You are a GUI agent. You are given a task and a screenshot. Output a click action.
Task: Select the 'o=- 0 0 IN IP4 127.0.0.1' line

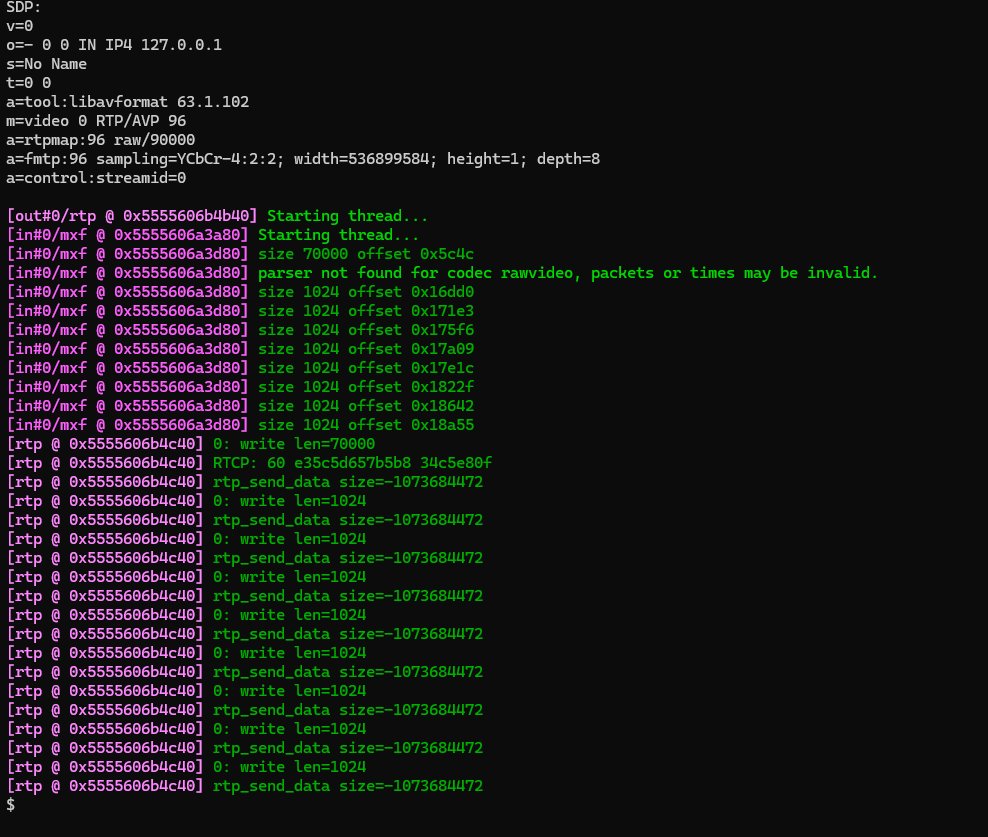click(x=114, y=45)
